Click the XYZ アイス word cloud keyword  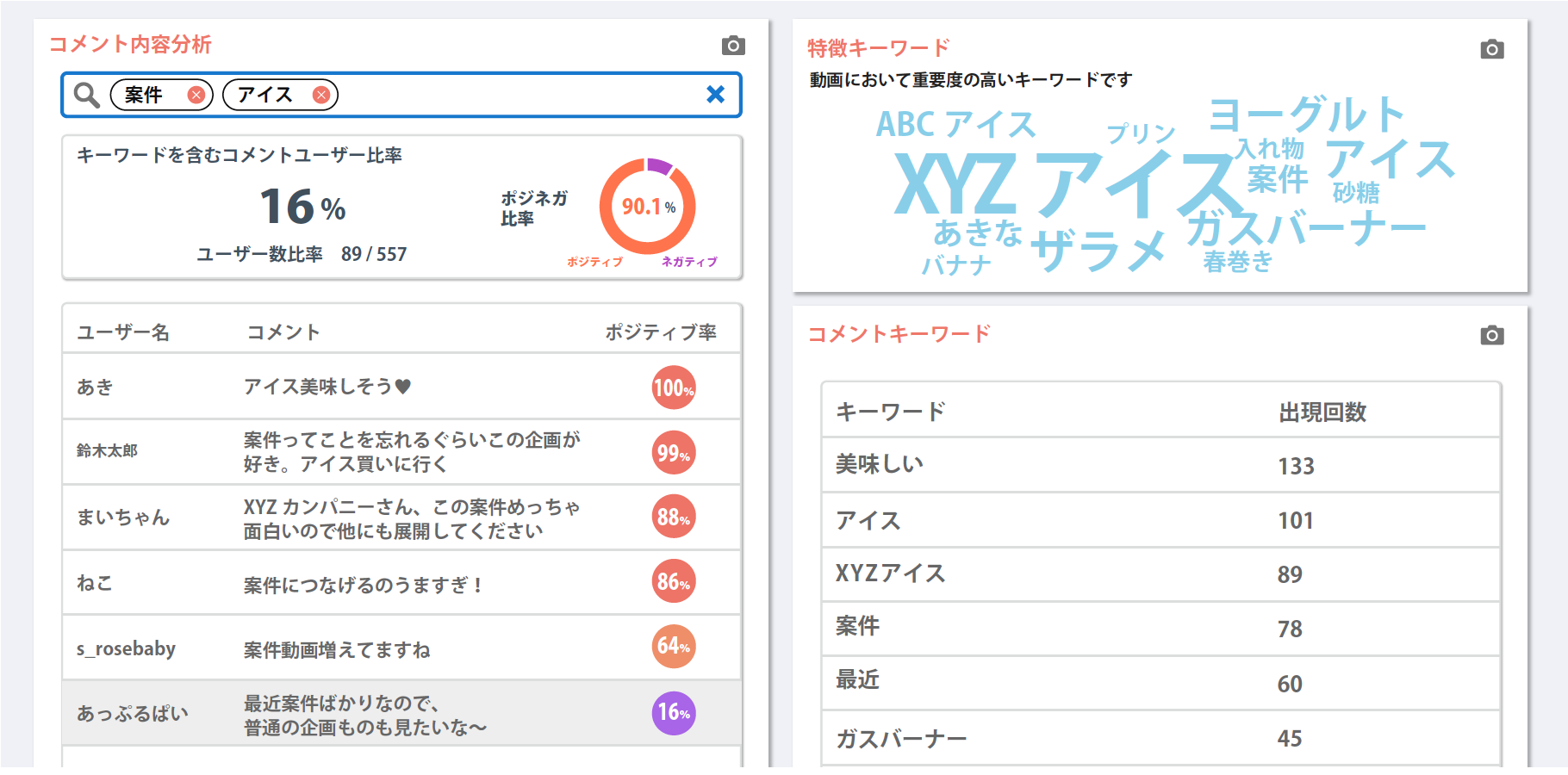click(x=1060, y=182)
